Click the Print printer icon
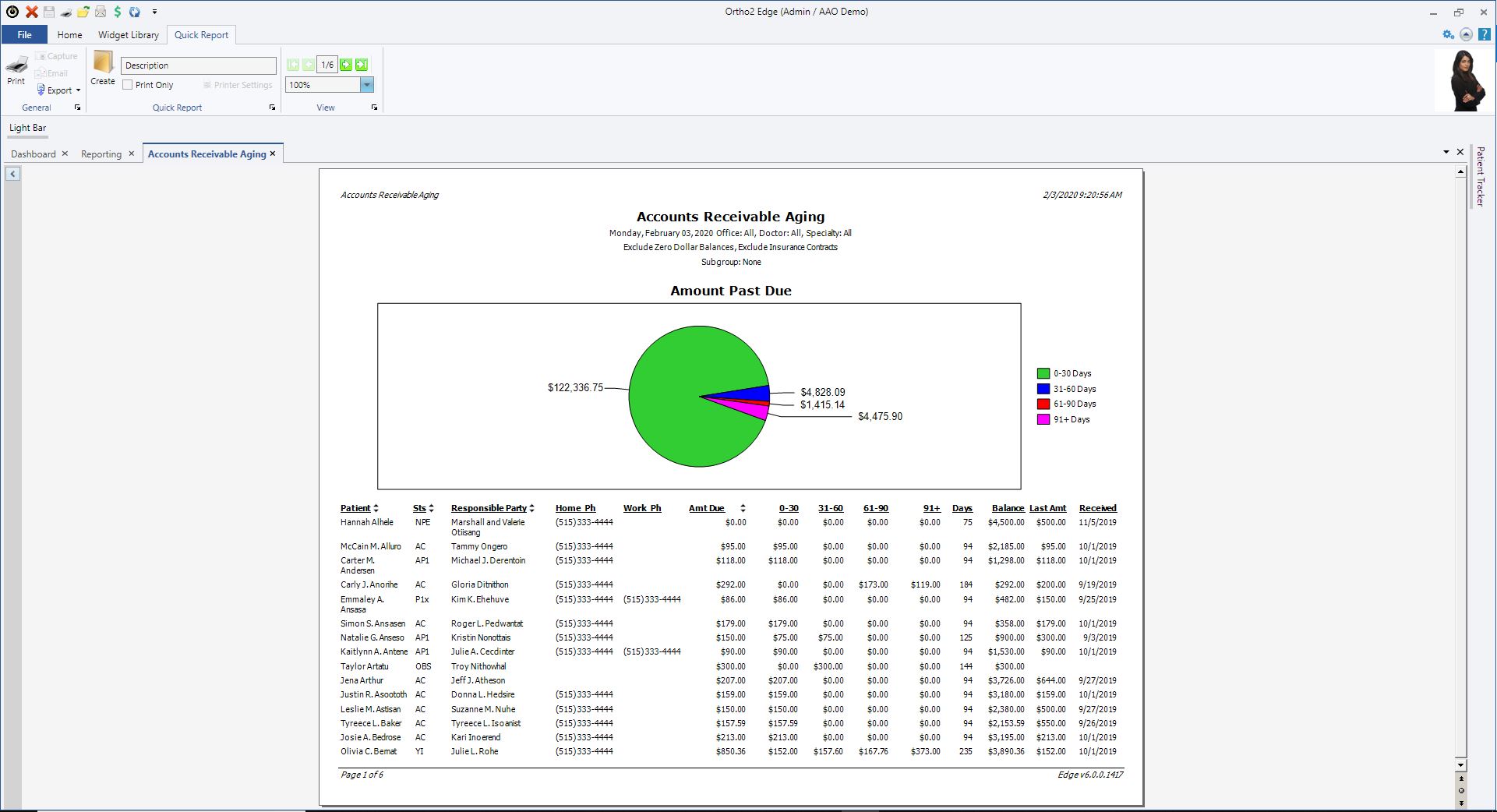This screenshot has height=812, width=1497. pyautogui.click(x=16, y=70)
